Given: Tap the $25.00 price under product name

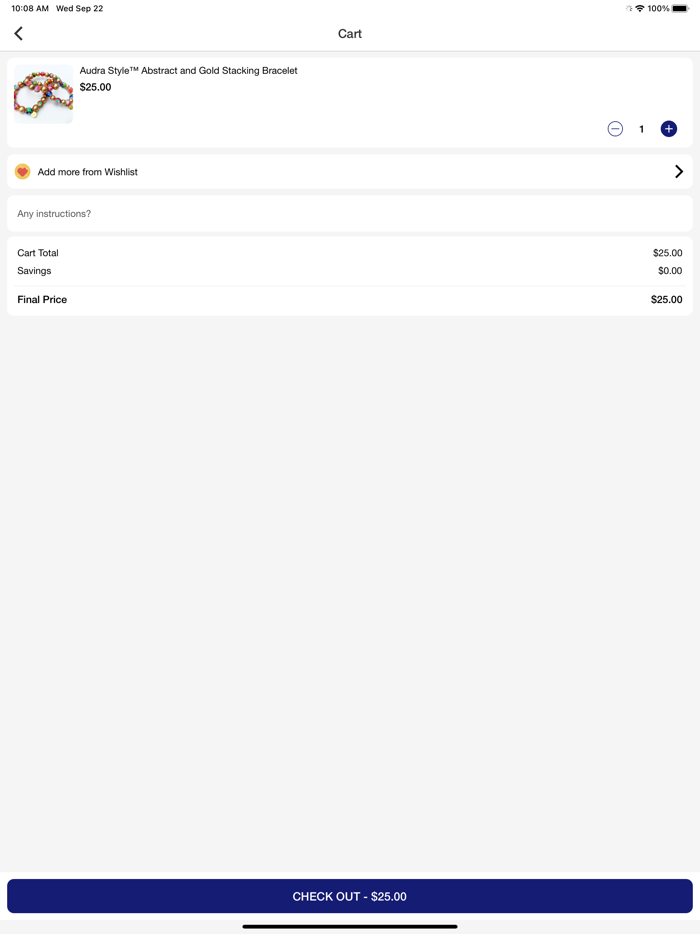Looking at the screenshot, I should (x=96, y=87).
